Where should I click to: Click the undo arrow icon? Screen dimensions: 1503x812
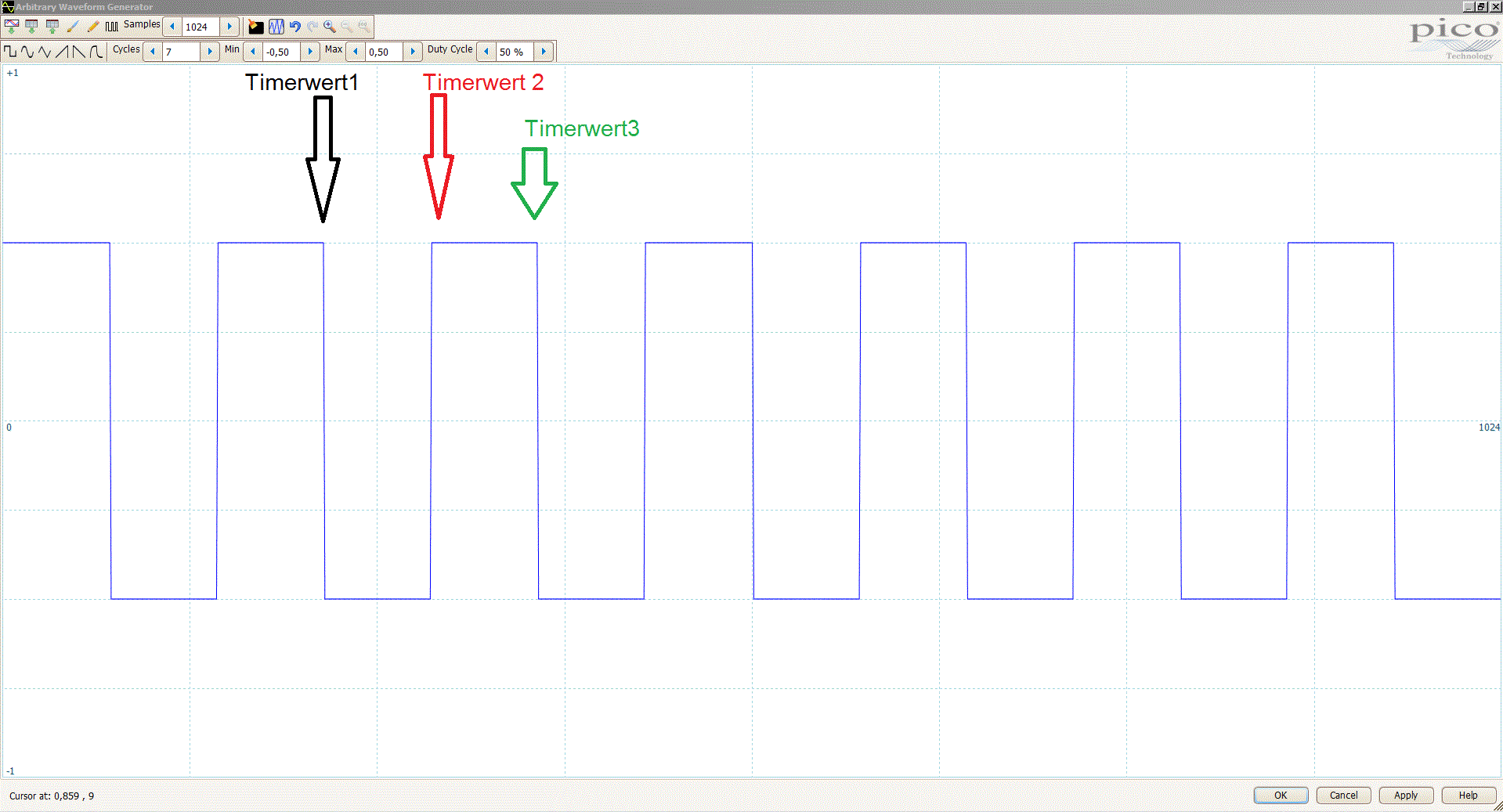294,27
